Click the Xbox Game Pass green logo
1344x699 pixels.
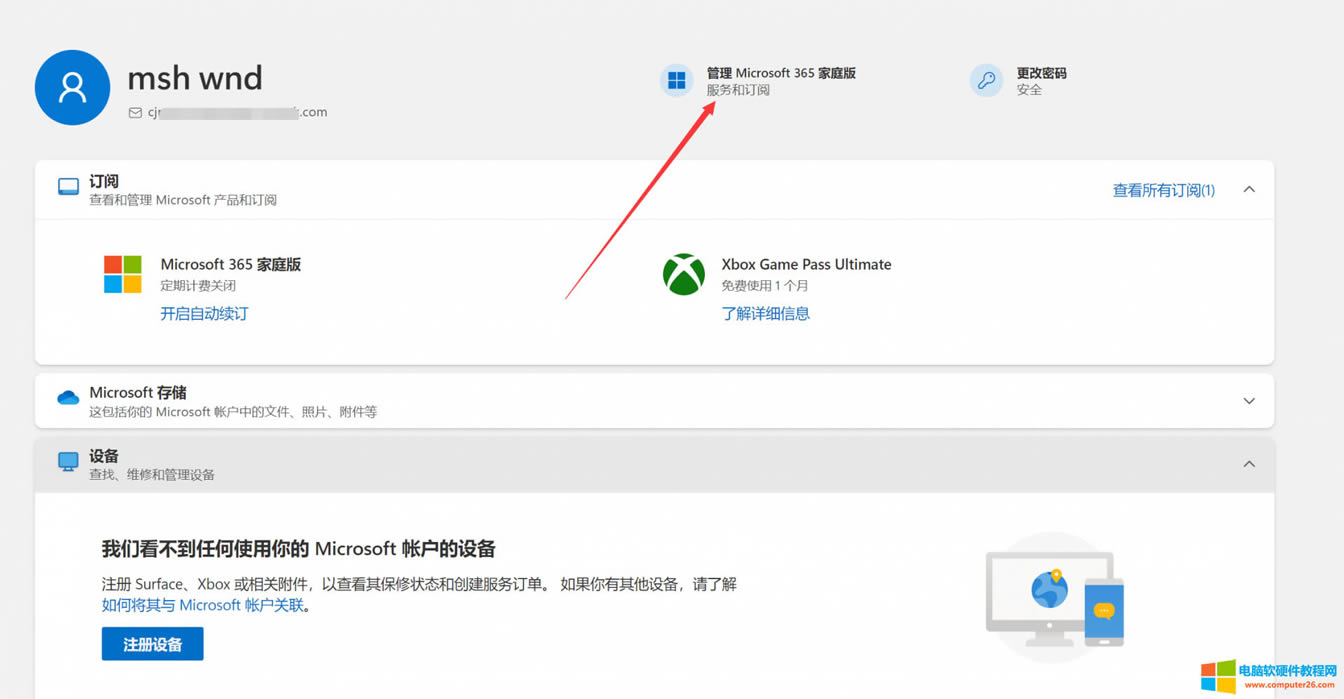point(683,274)
